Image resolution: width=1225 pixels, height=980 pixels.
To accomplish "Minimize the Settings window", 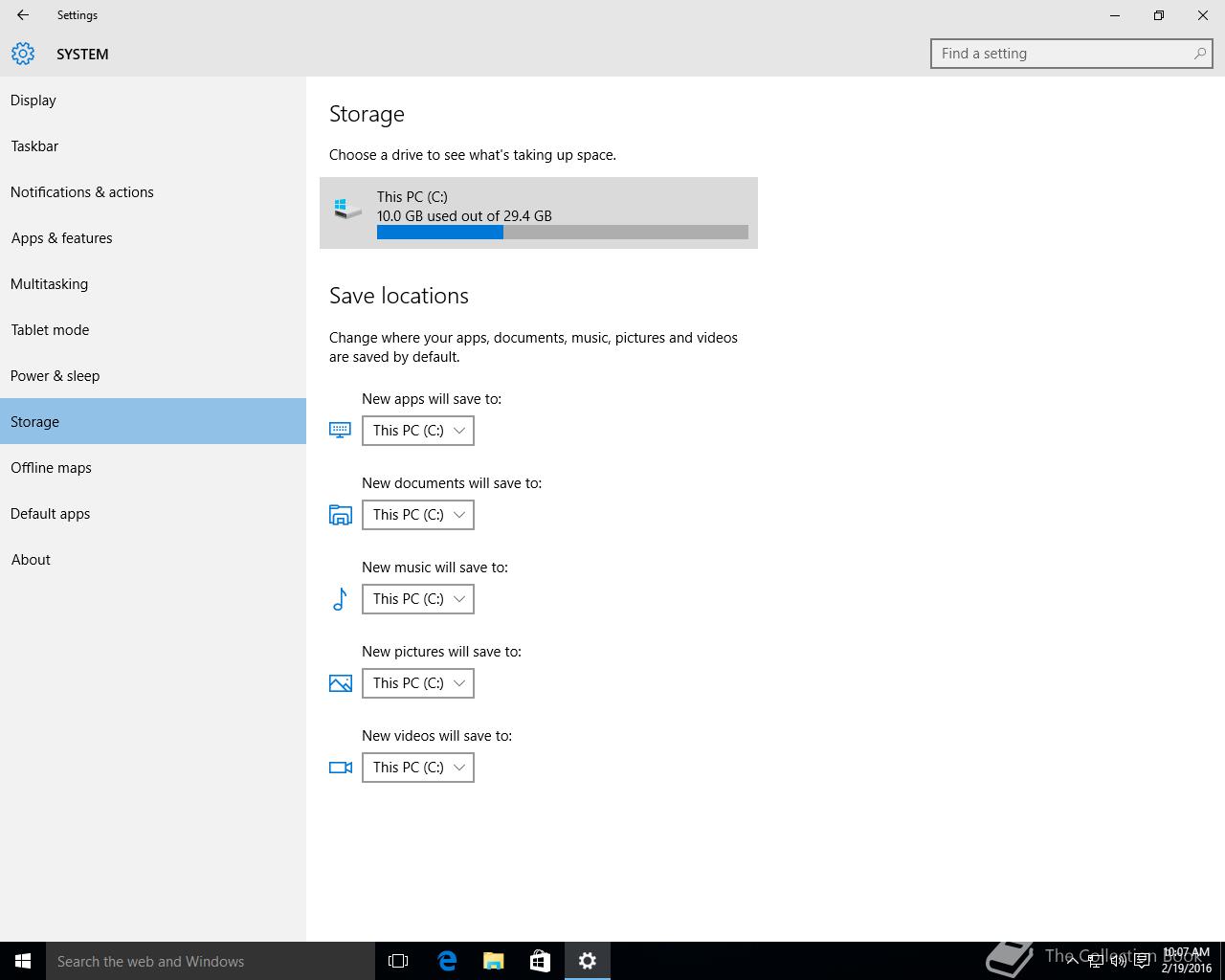I will coord(1115,15).
